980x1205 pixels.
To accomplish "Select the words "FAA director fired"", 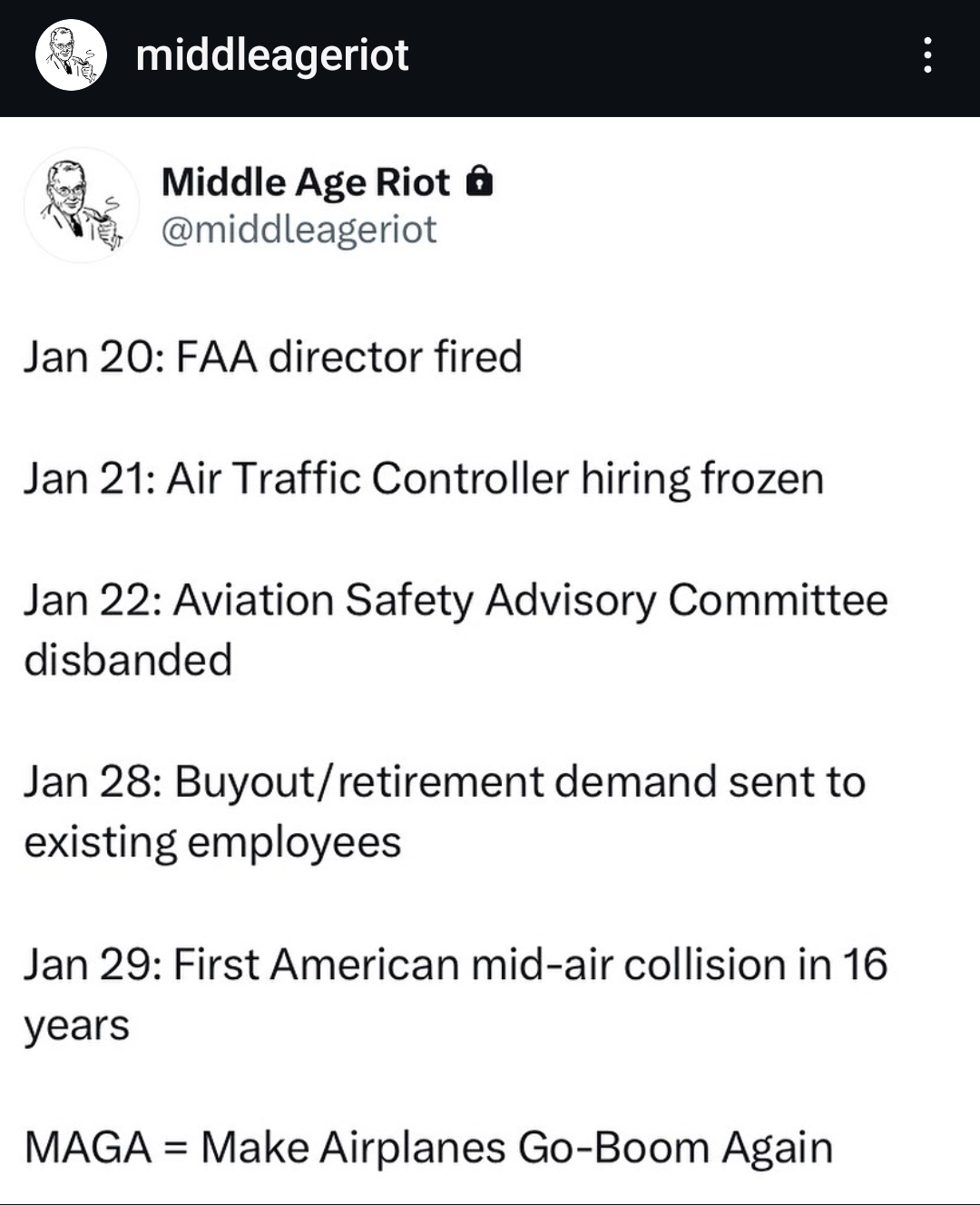I will pyautogui.click(x=349, y=357).
